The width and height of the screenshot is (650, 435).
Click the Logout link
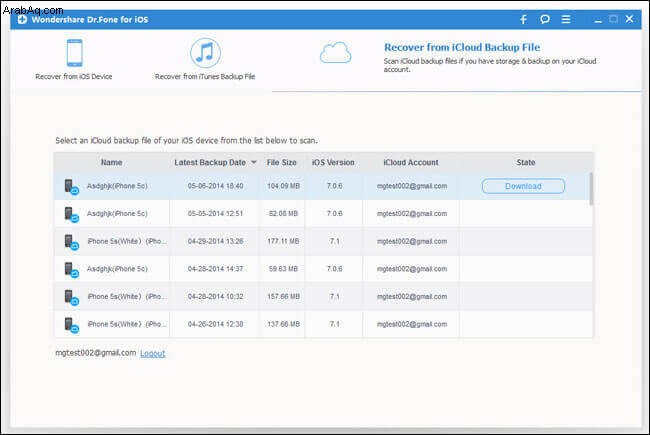coord(153,353)
